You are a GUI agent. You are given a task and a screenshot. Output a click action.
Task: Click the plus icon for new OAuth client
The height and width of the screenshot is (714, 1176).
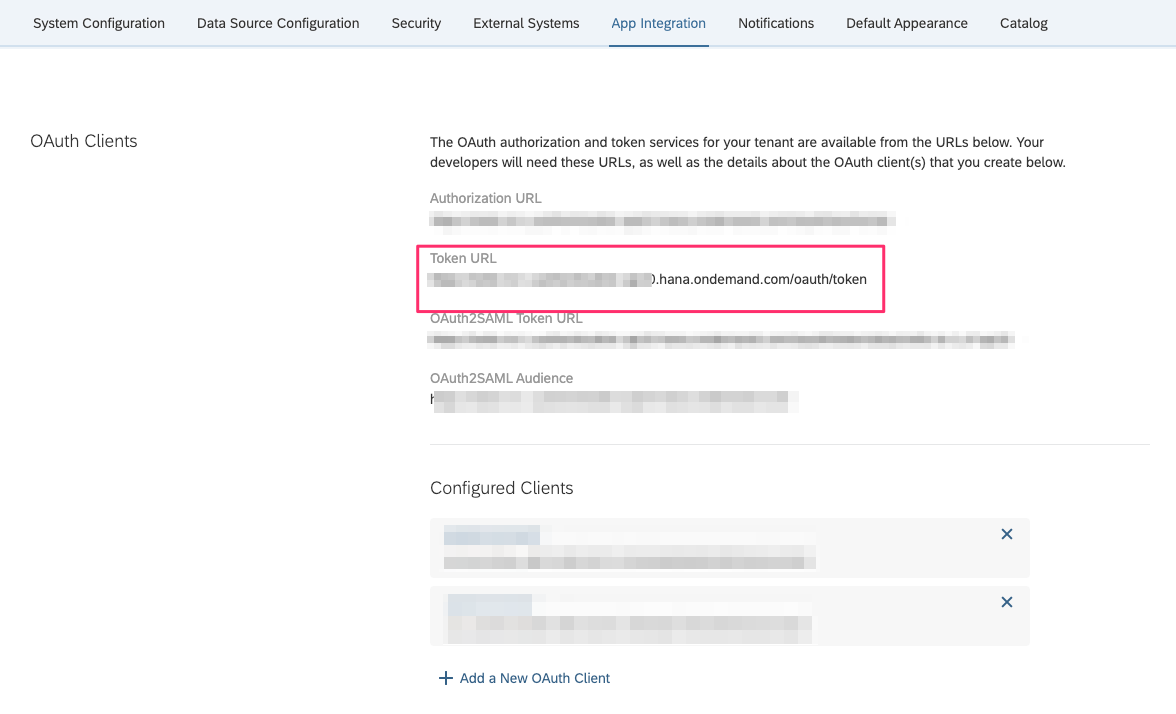click(446, 678)
